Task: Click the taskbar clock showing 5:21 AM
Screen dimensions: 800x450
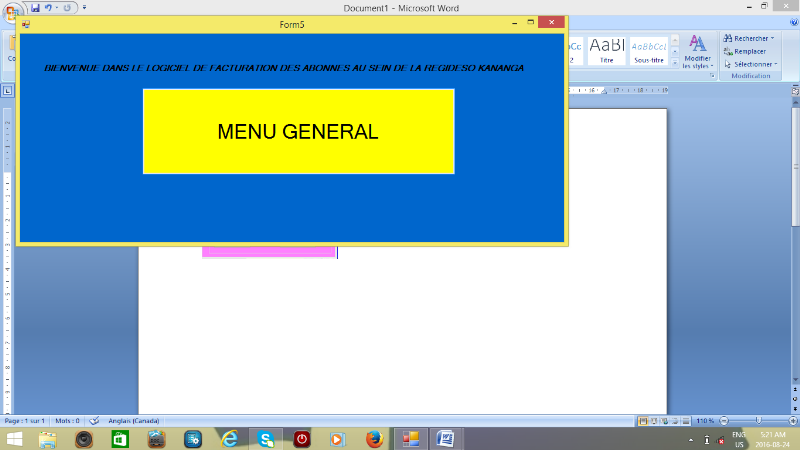Action: (x=772, y=440)
